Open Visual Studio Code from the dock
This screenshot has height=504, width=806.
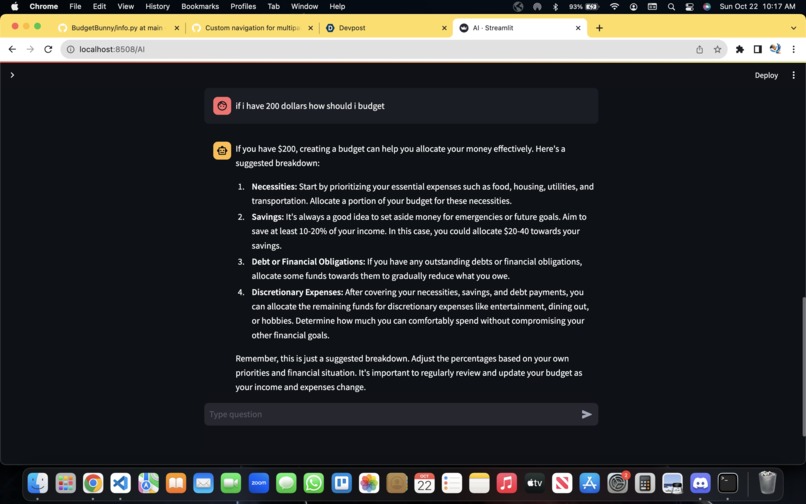[x=120, y=483]
